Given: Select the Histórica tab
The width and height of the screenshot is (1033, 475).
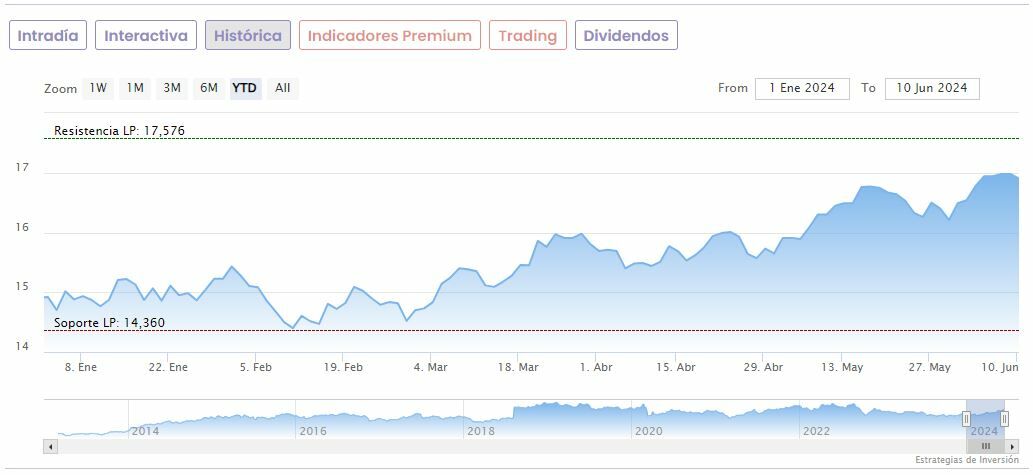Looking at the screenshot, I should 248,36.
